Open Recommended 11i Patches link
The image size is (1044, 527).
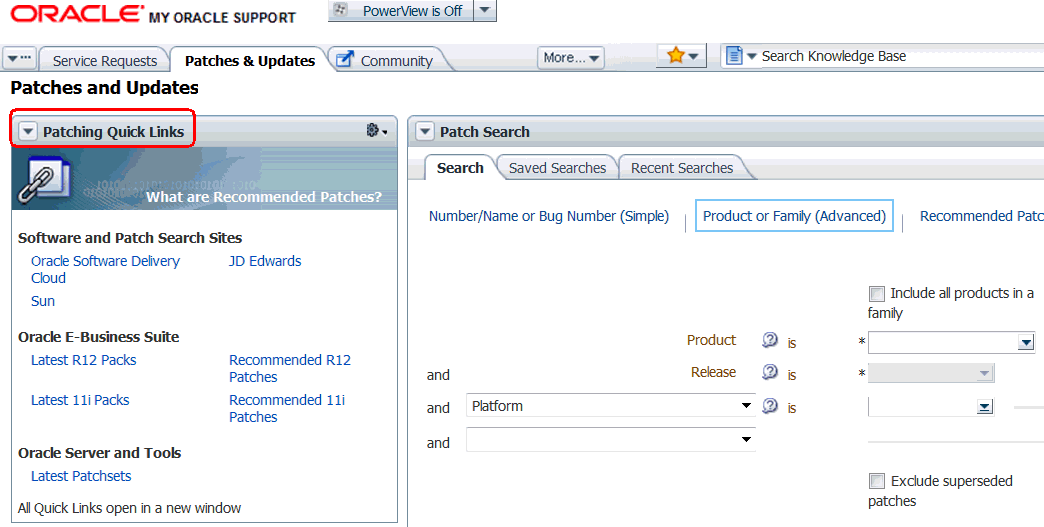coord(287,409)
